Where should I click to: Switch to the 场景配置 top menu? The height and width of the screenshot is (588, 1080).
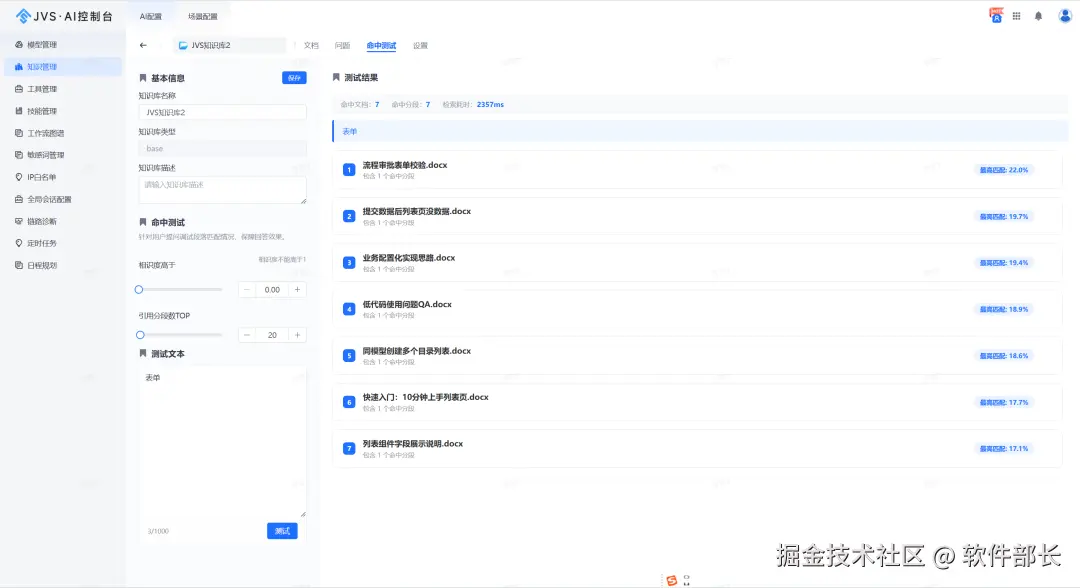pos(202,17)
